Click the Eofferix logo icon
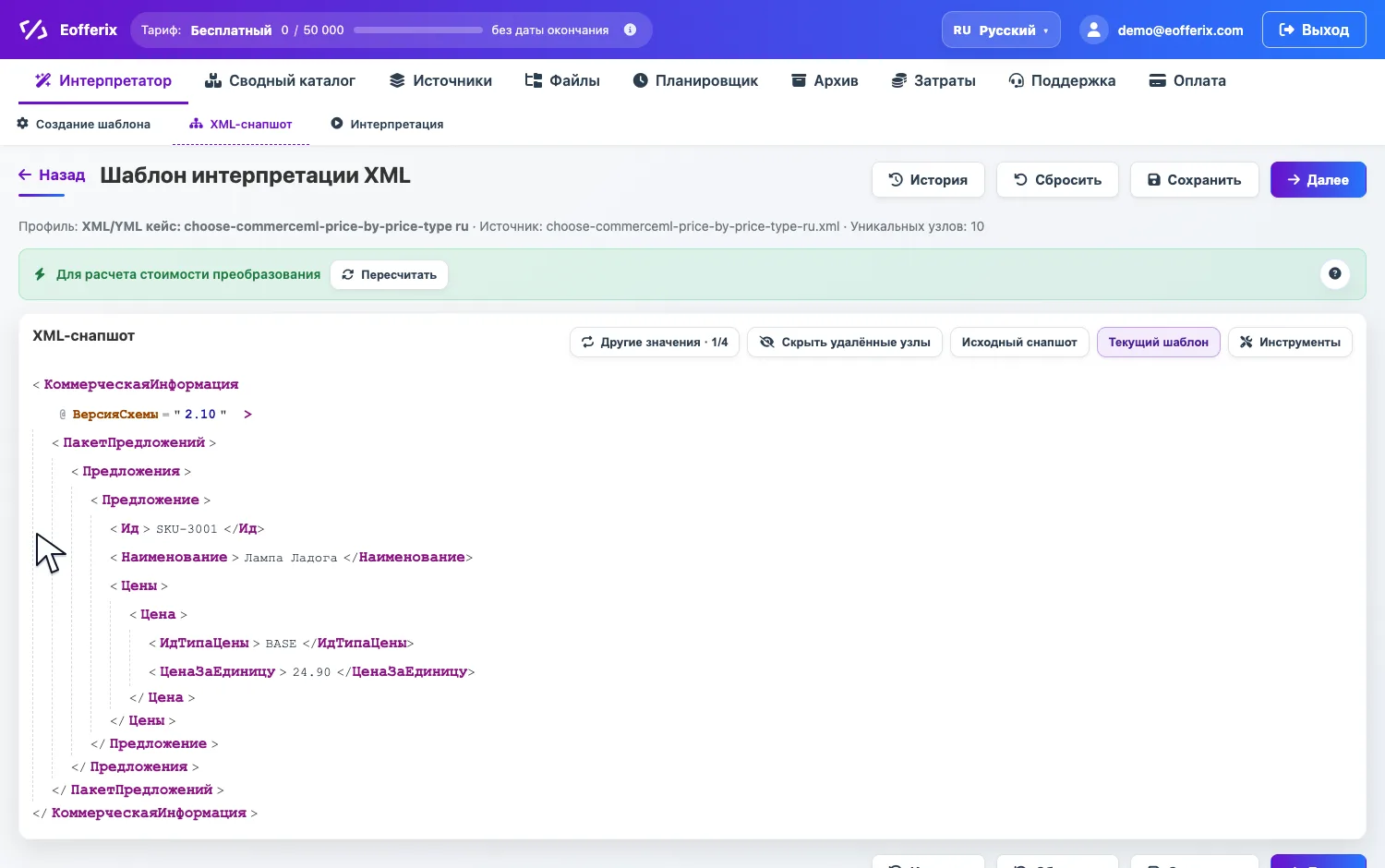This screenshot has height=868, width=1385. click(33, 30)
